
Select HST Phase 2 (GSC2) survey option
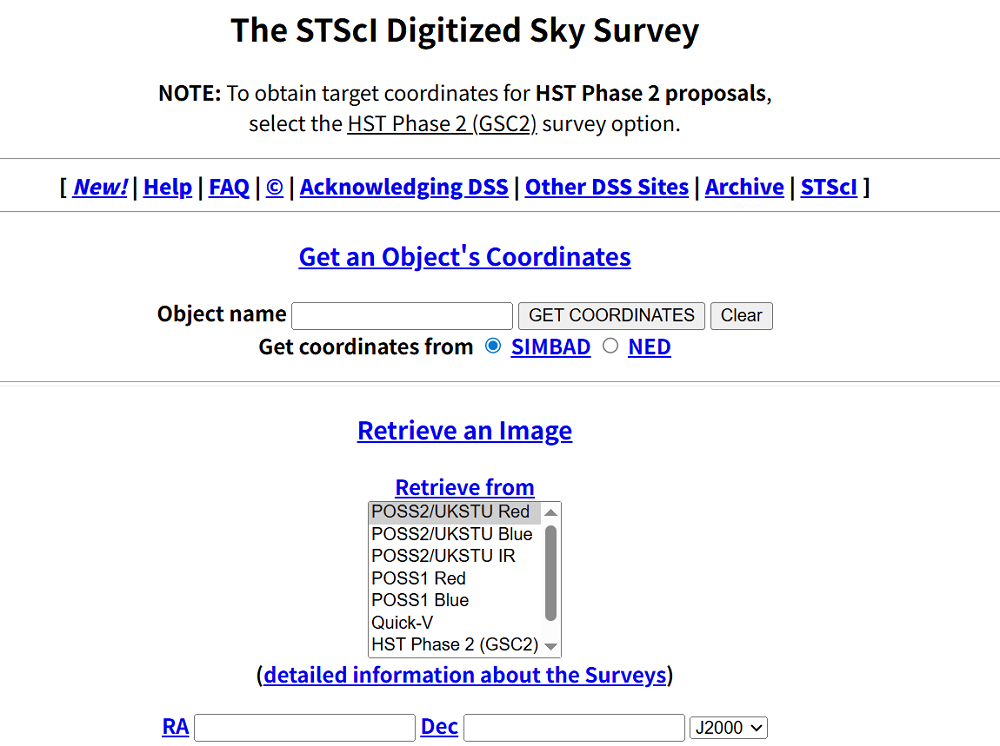[x=454, y=644]
